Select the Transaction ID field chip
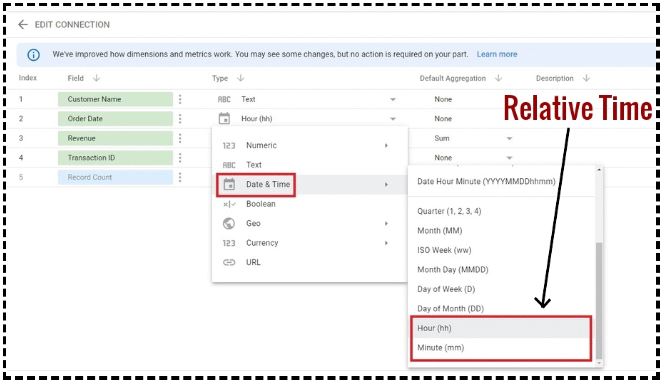The width and height of the screenshot is (665, 385). (115, 158)
